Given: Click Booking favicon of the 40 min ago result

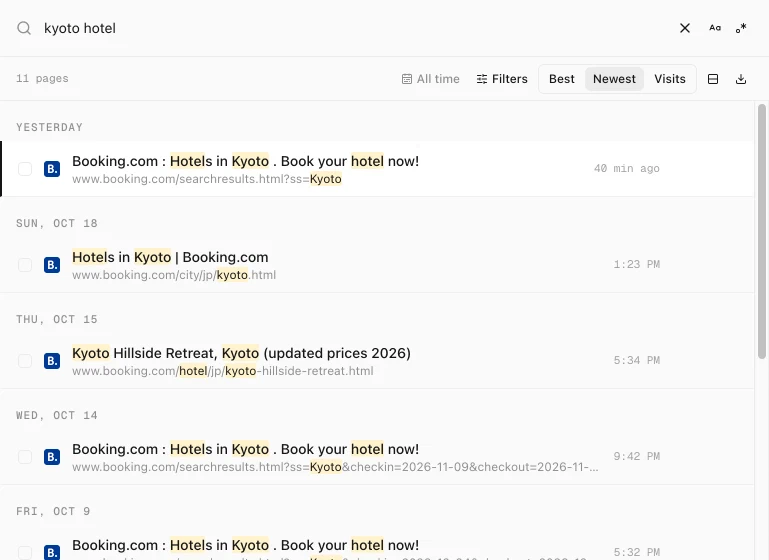Looking at the screenshot, I should point(52,169).
